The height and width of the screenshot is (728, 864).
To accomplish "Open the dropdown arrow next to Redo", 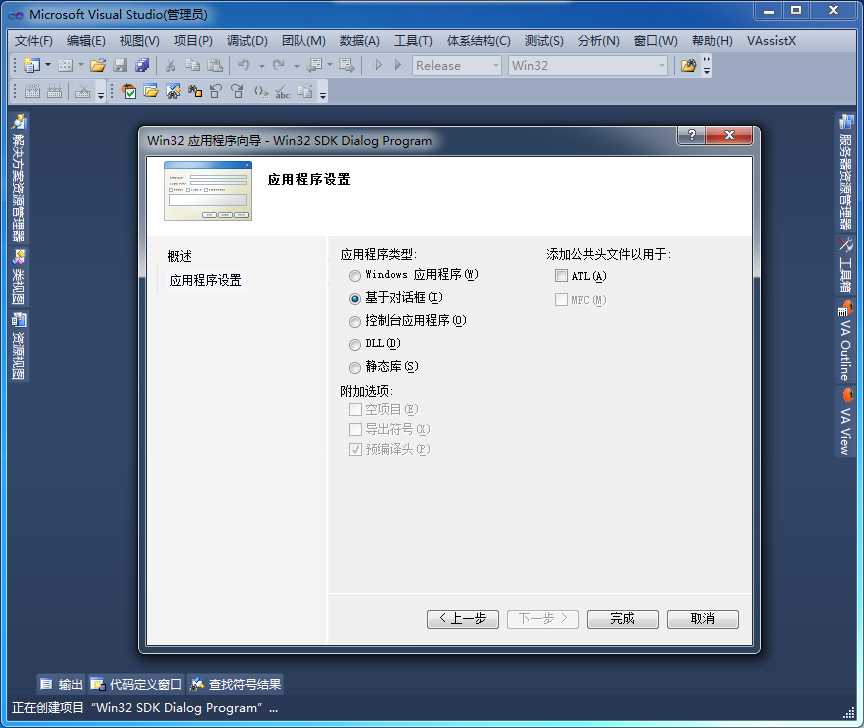I will 296,66.
